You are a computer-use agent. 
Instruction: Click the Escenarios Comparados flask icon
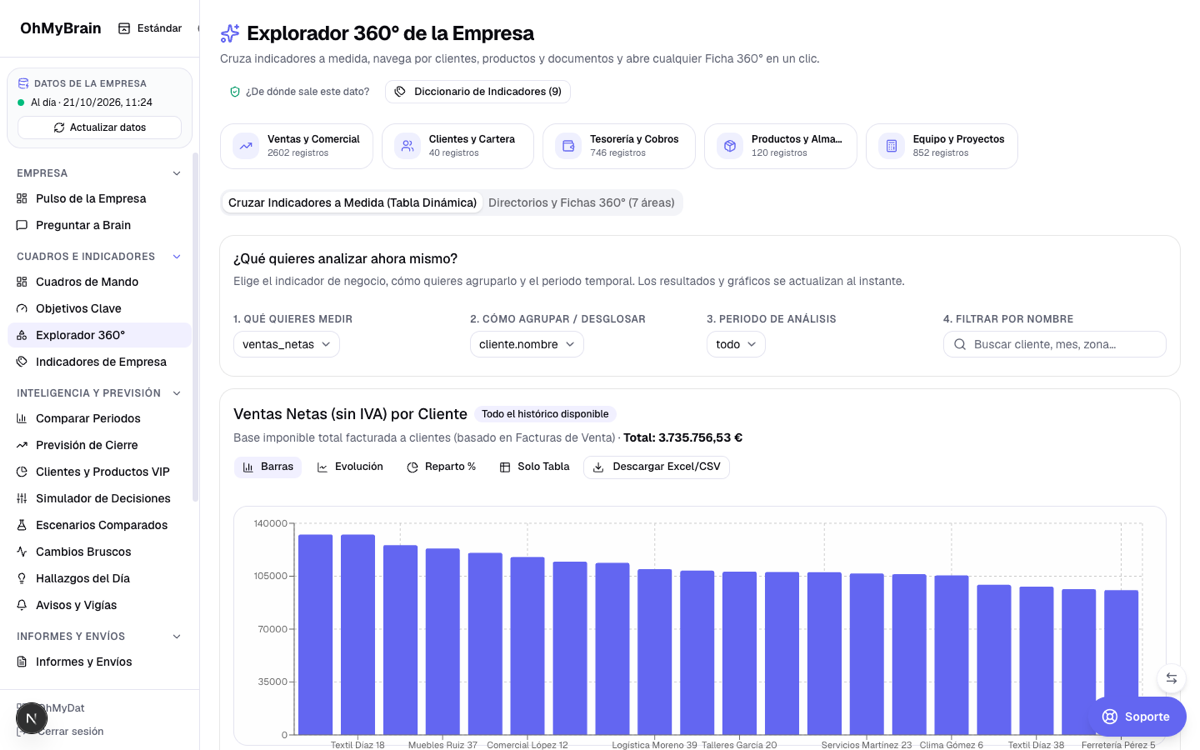pyautogui.click(x=22, y=525)
